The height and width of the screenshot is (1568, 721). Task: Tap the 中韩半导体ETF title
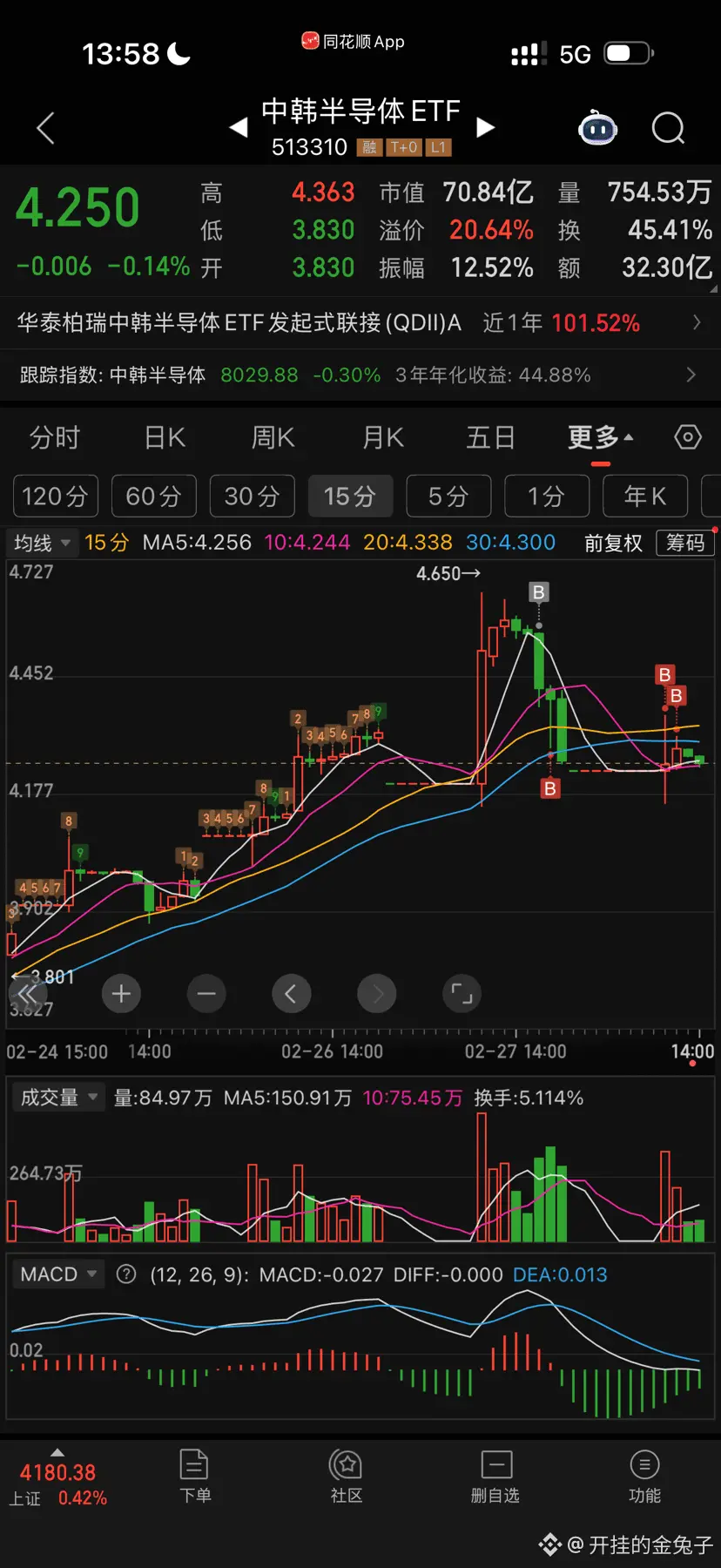point(360,112)
